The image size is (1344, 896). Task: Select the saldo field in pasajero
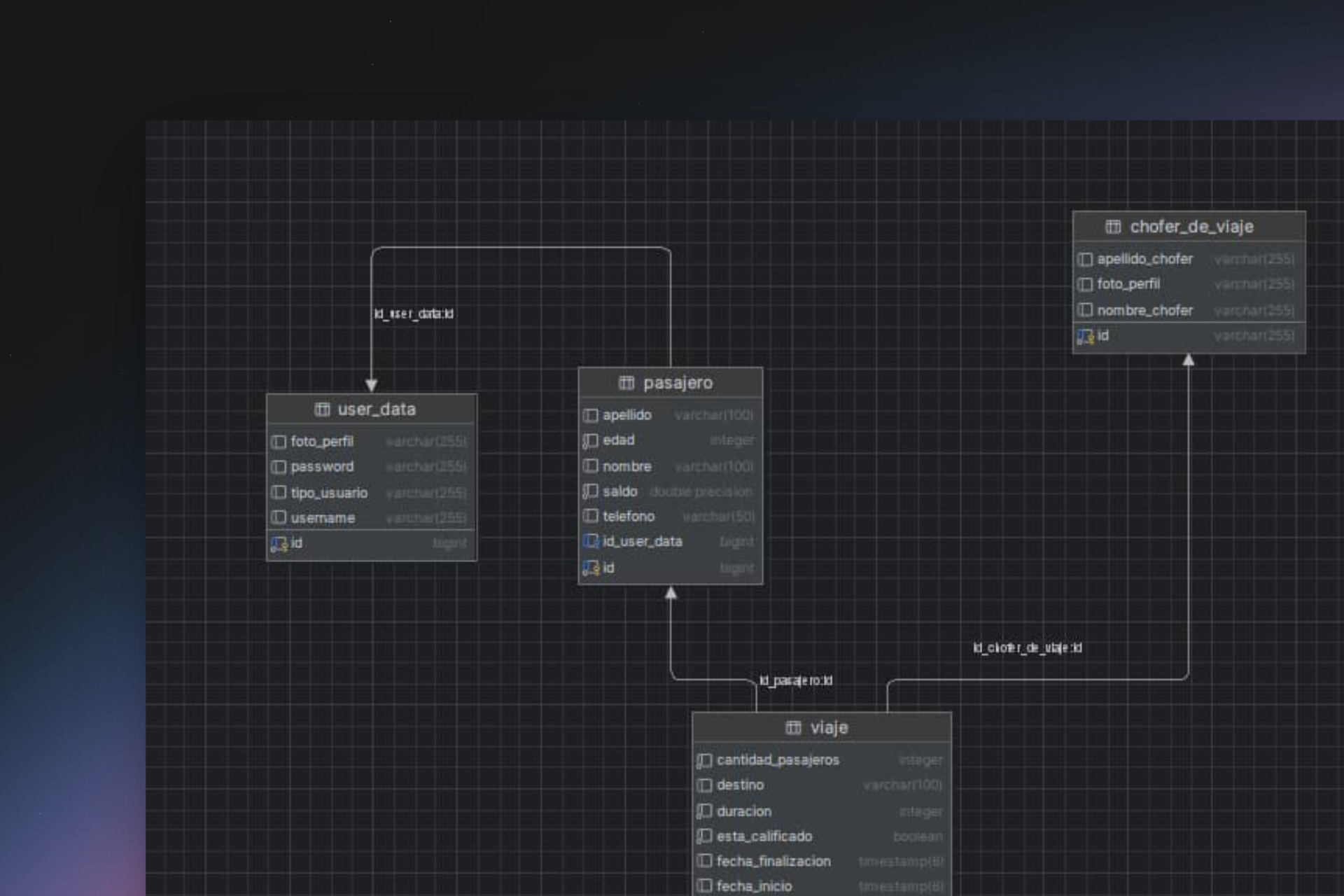click(x=619, y=491)
